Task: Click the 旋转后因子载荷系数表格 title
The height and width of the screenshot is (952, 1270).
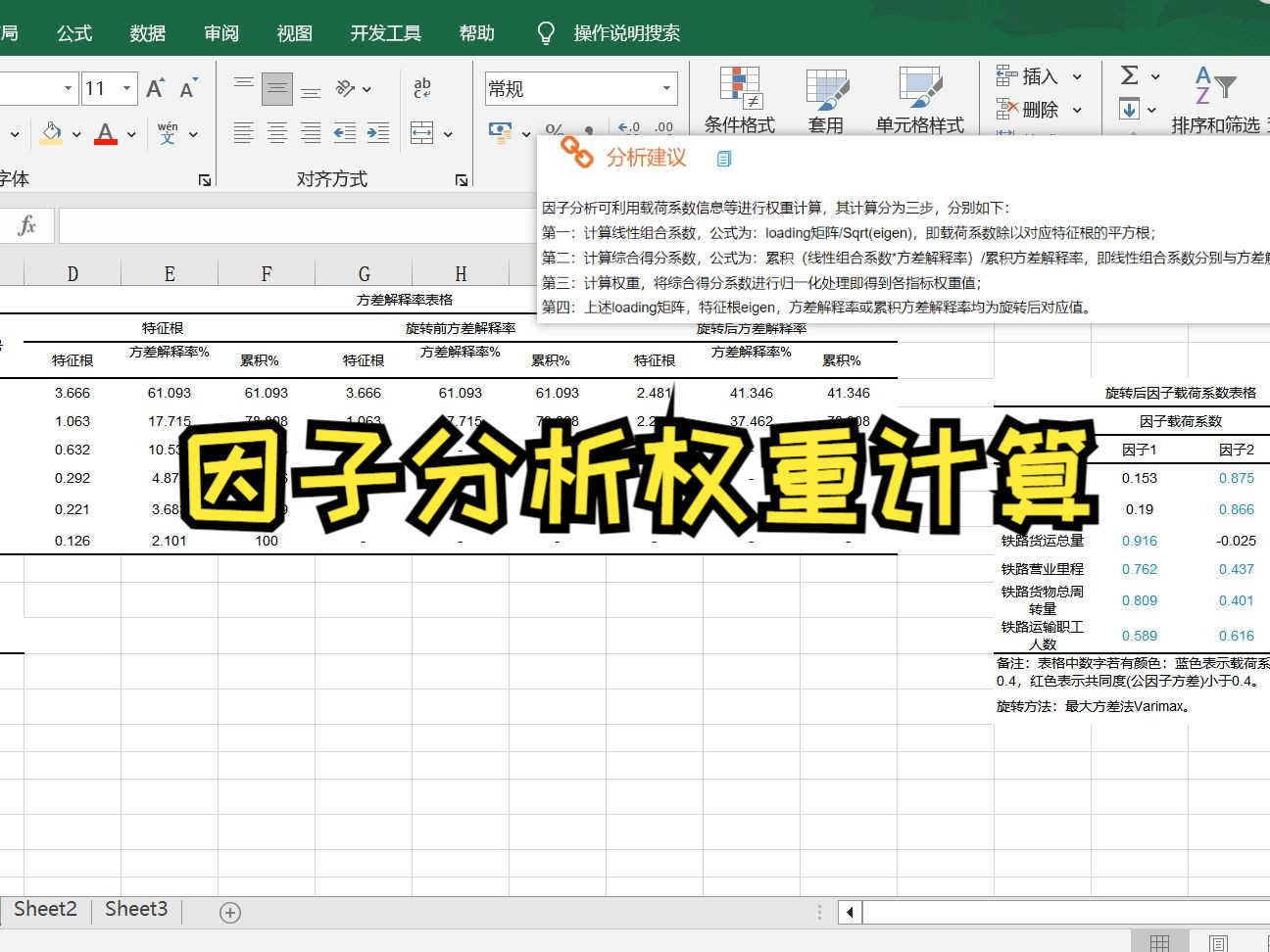Action: pyautogui.click(x=1181, y=393)
